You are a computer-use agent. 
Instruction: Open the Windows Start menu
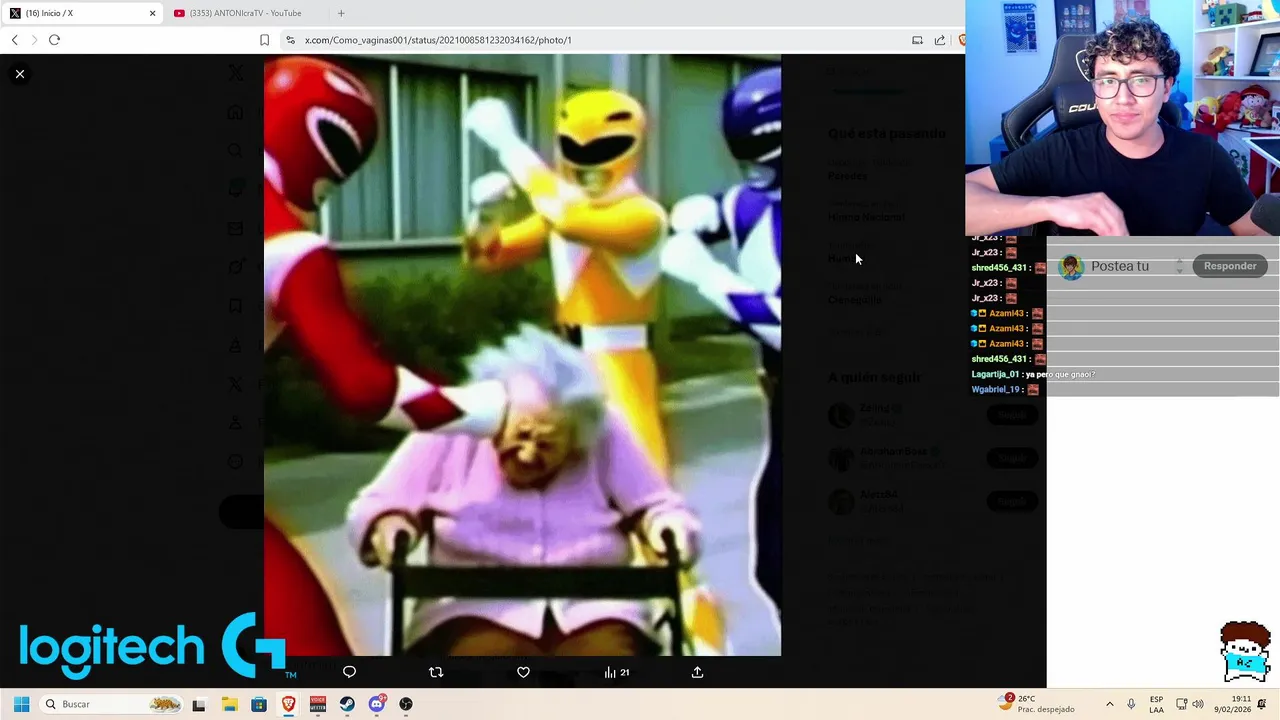point(21,704)
